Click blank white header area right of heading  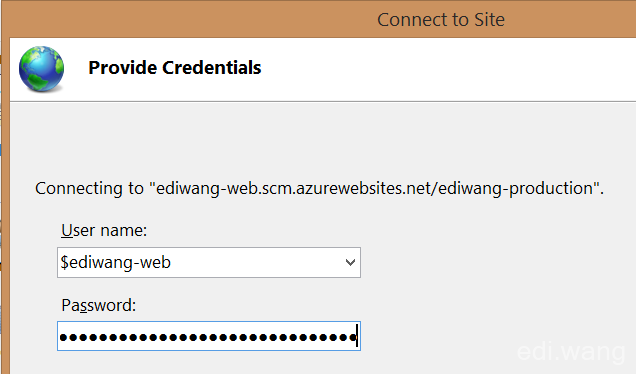446,69
